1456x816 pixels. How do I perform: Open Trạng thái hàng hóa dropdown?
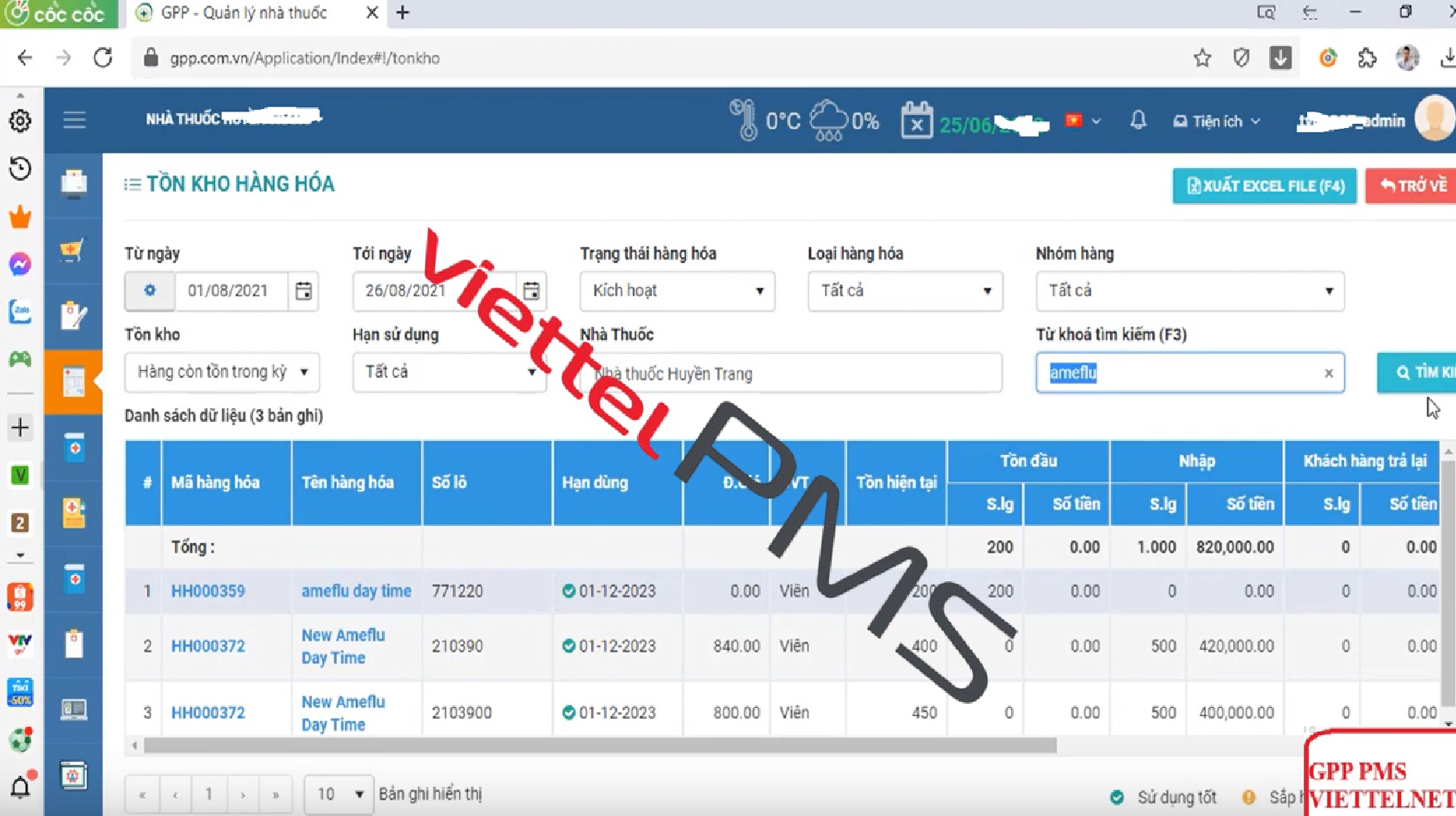tap(677, 290)
